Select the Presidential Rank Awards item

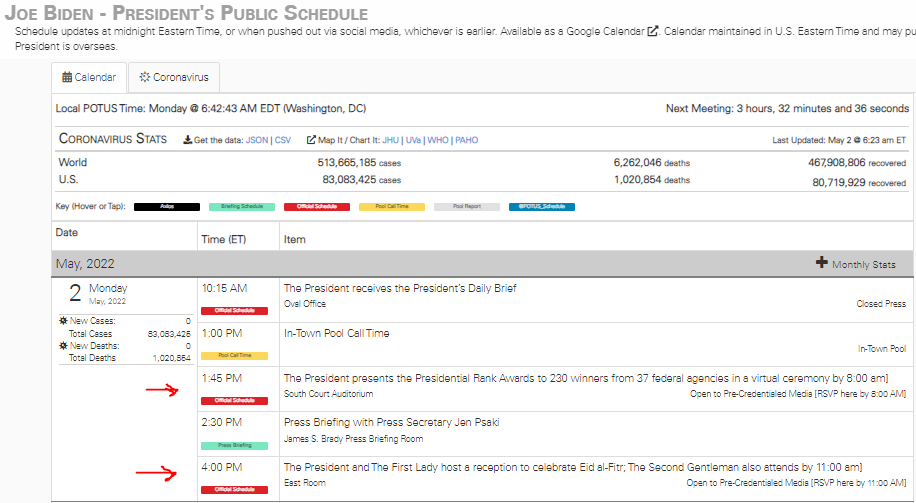coord(586,378)
